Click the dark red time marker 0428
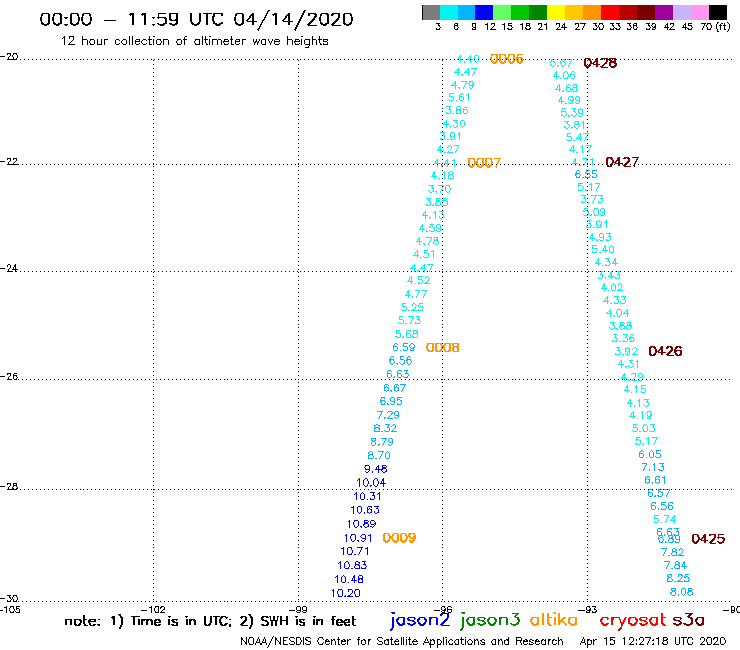This screenshot has width=740, height=650. click(x=600, y=63)
